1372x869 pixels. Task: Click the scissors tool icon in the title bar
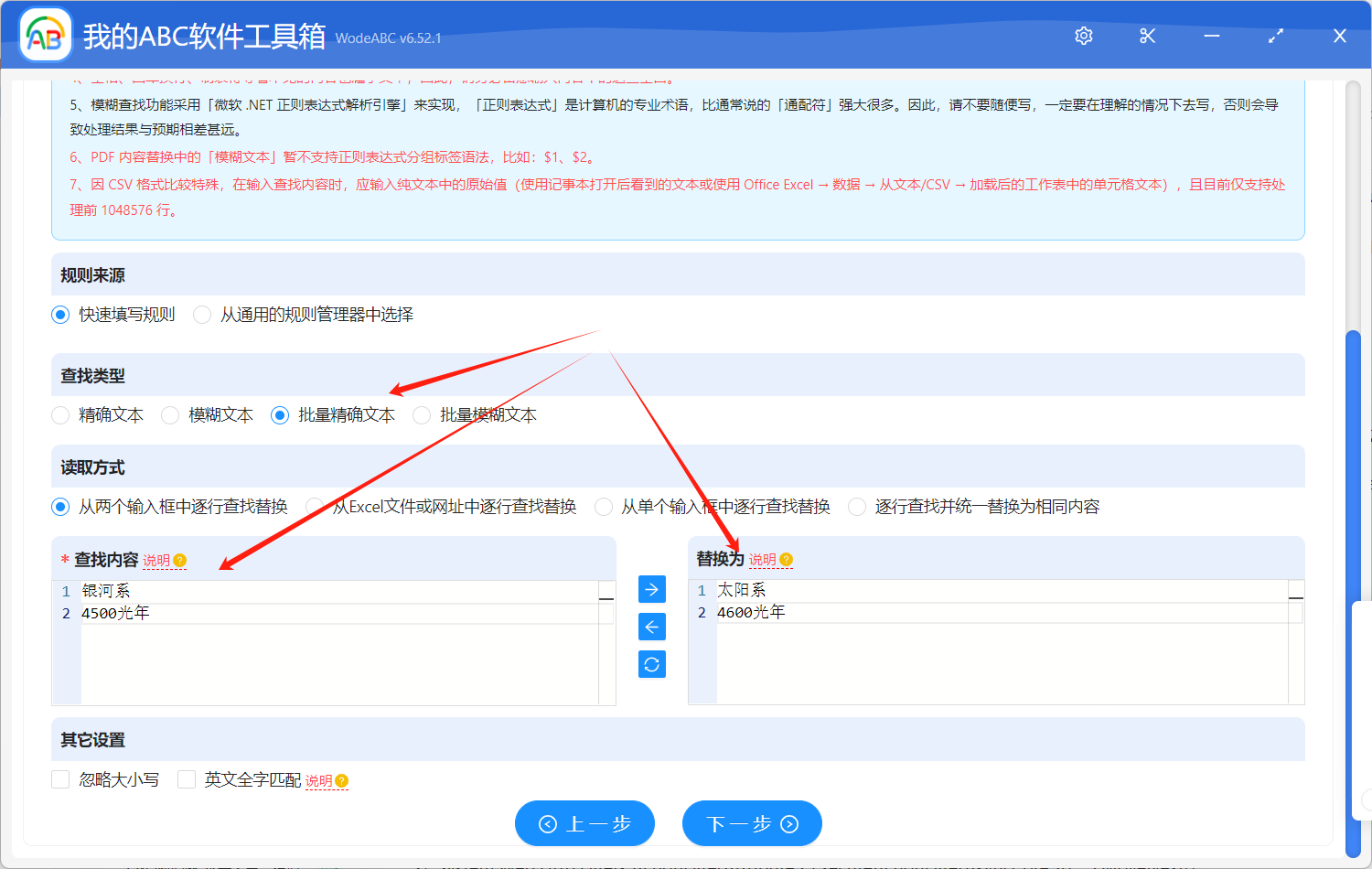pos(1147,35)
